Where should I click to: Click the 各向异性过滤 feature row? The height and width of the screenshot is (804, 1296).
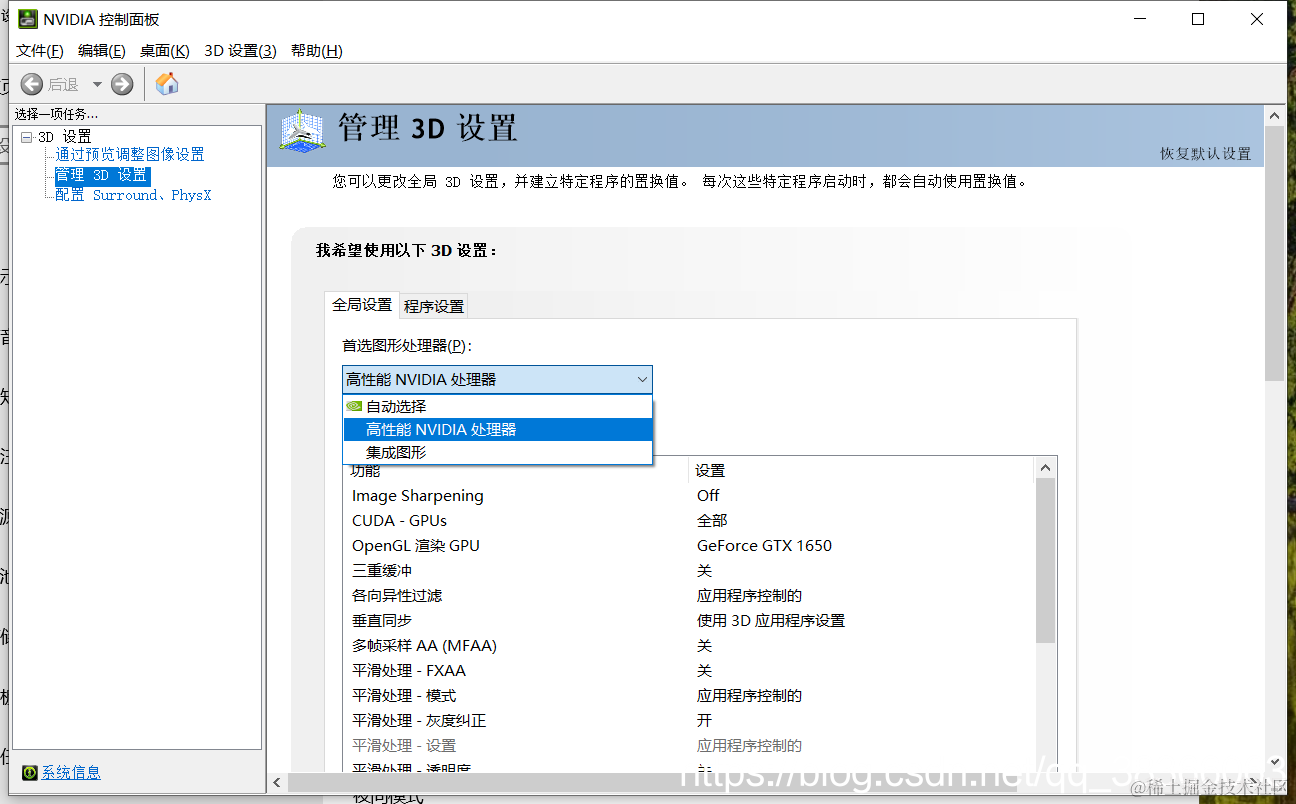pyautogui.click(x=688, y=596)
